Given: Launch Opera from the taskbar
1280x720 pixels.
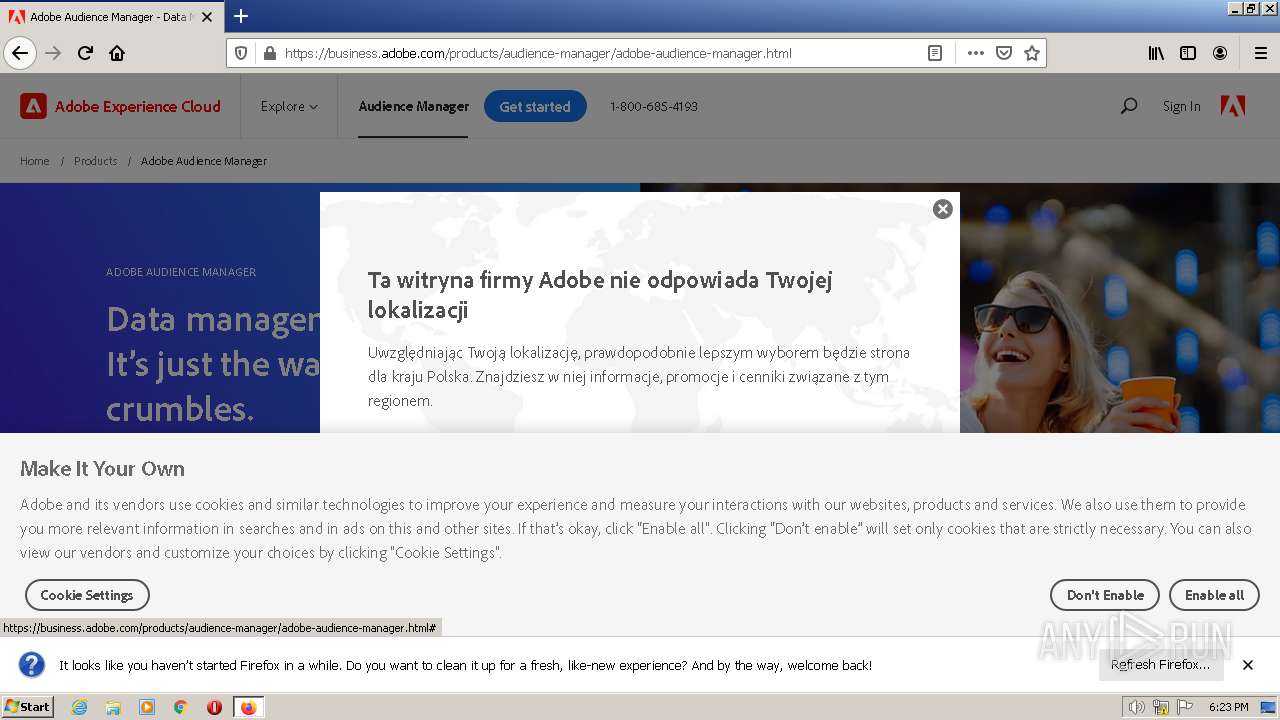Looking at the screenshot, I should coord(214,707).
